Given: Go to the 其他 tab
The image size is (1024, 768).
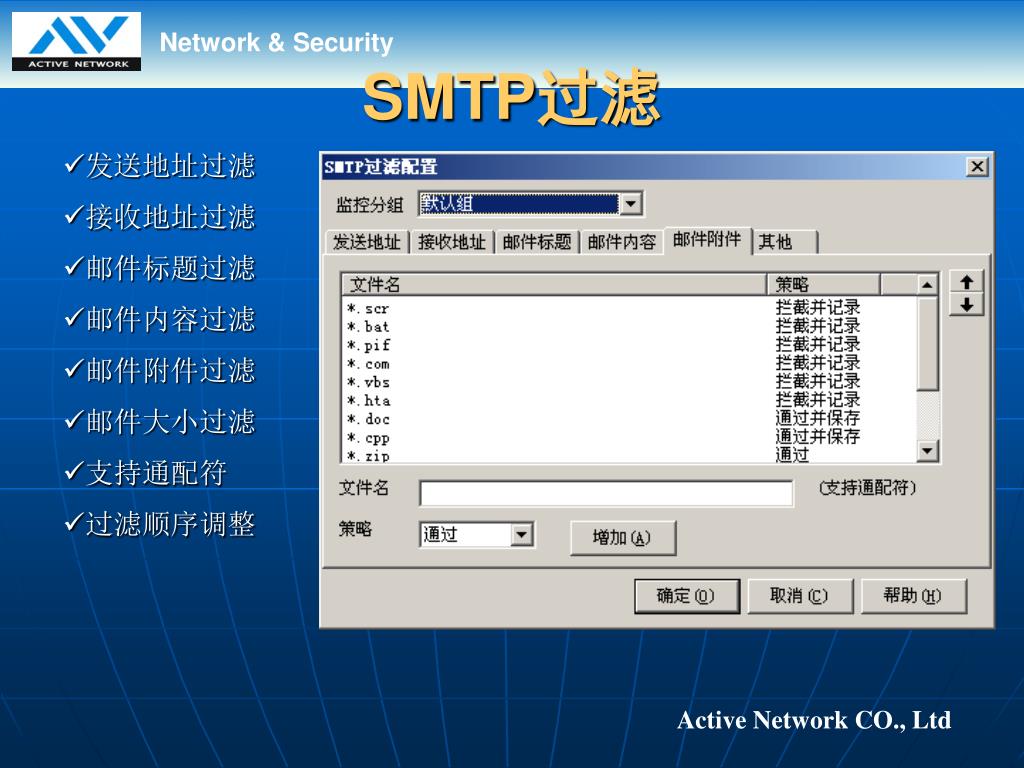Looking at the screenshot, I should tap(784, 242).
